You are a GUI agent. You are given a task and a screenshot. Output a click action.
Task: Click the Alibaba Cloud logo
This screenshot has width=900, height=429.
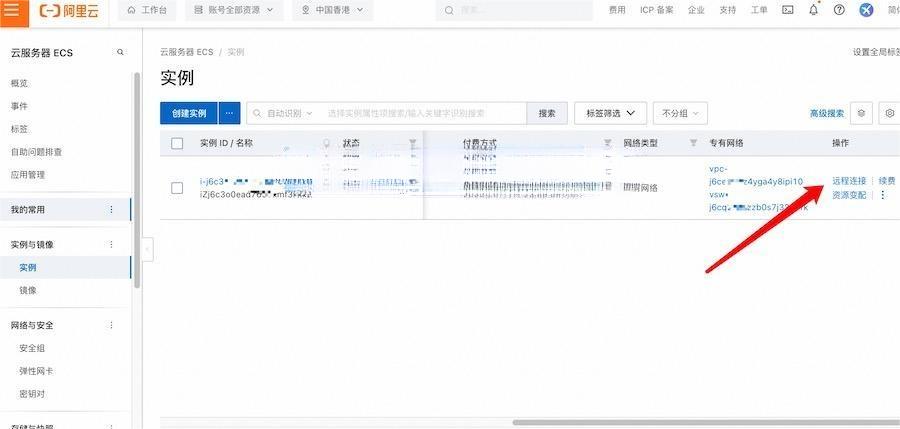click(69, 11)
